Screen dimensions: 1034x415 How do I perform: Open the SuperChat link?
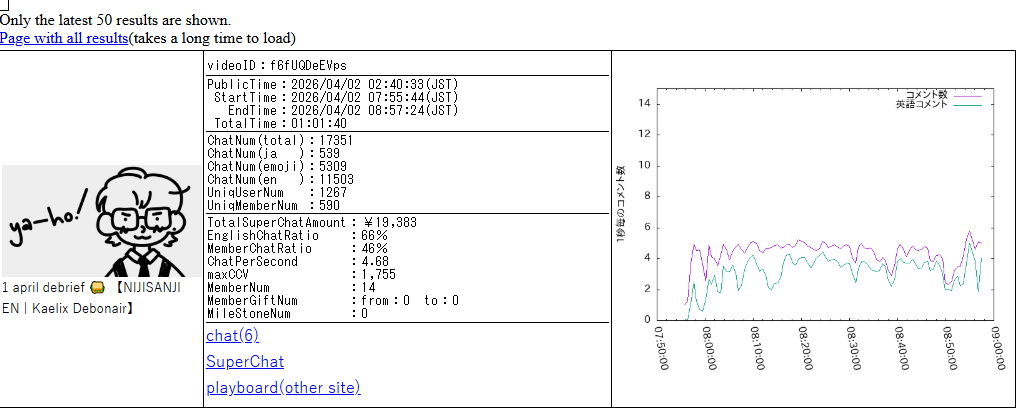(245, 362)
